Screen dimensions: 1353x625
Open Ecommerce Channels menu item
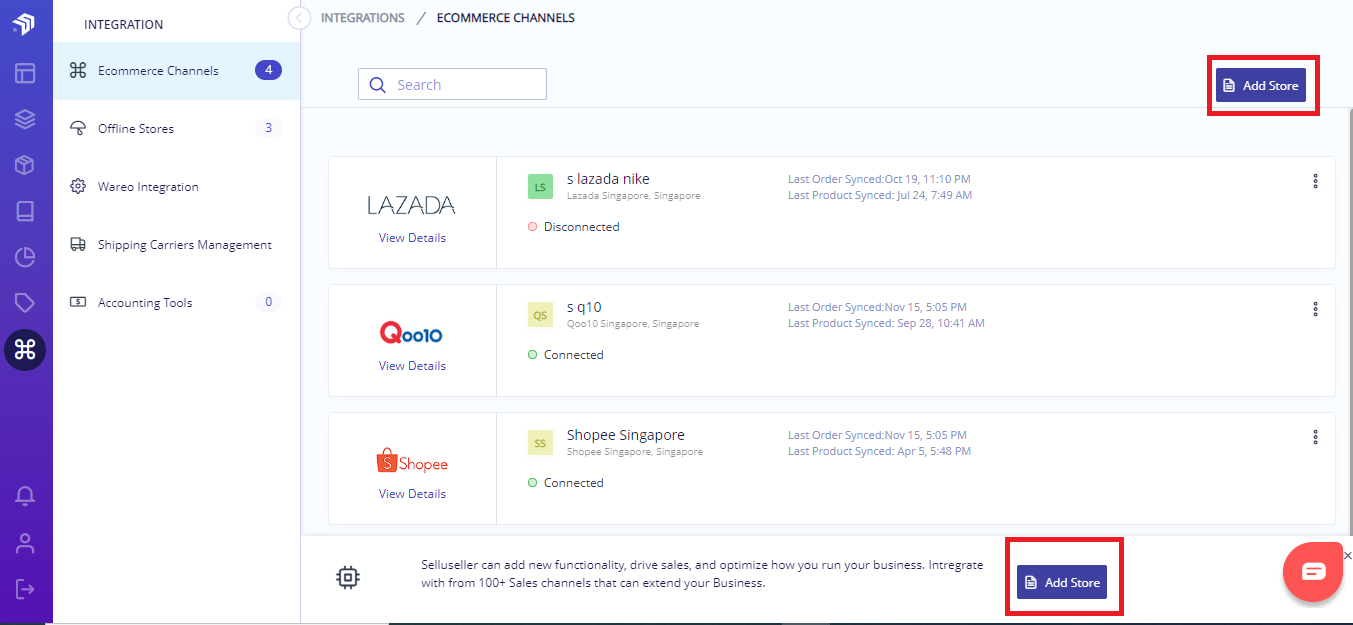(x=176, y=71)
